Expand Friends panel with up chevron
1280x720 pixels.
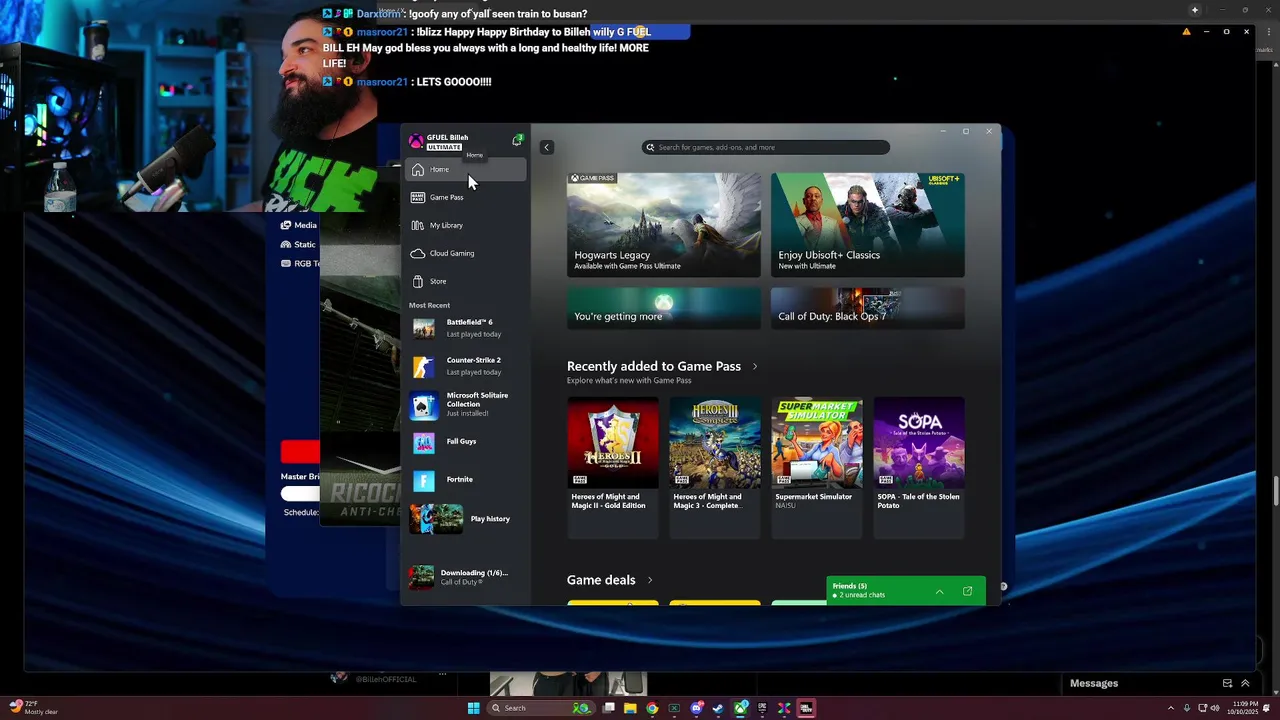(939, 591)
